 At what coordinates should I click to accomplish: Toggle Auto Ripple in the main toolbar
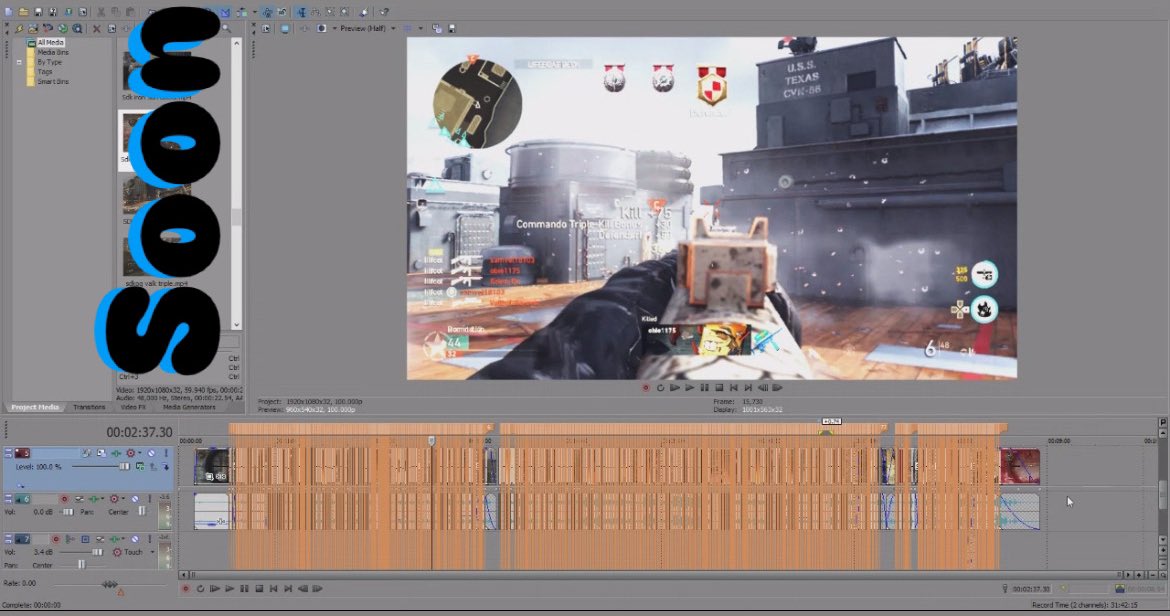click(x=243, y=12)
